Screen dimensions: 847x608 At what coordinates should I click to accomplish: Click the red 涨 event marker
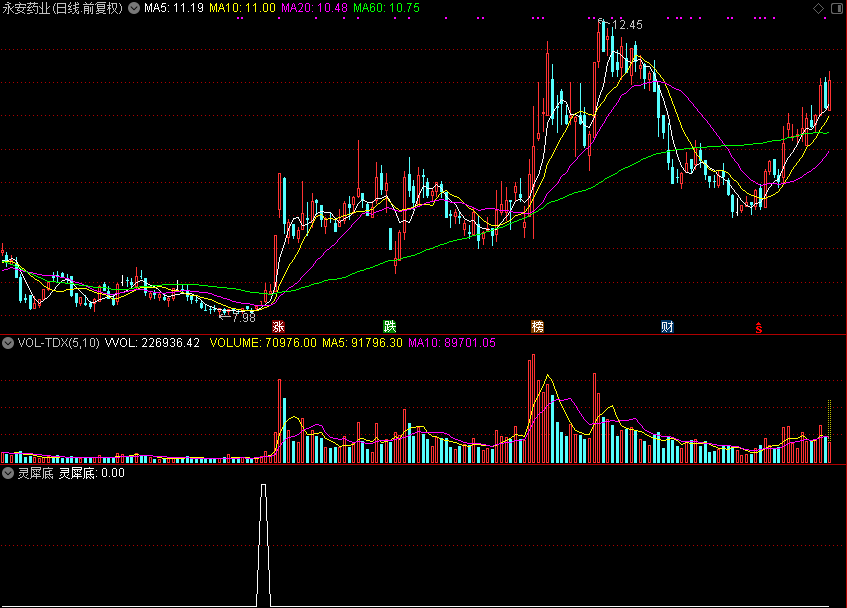coord(278,326)
